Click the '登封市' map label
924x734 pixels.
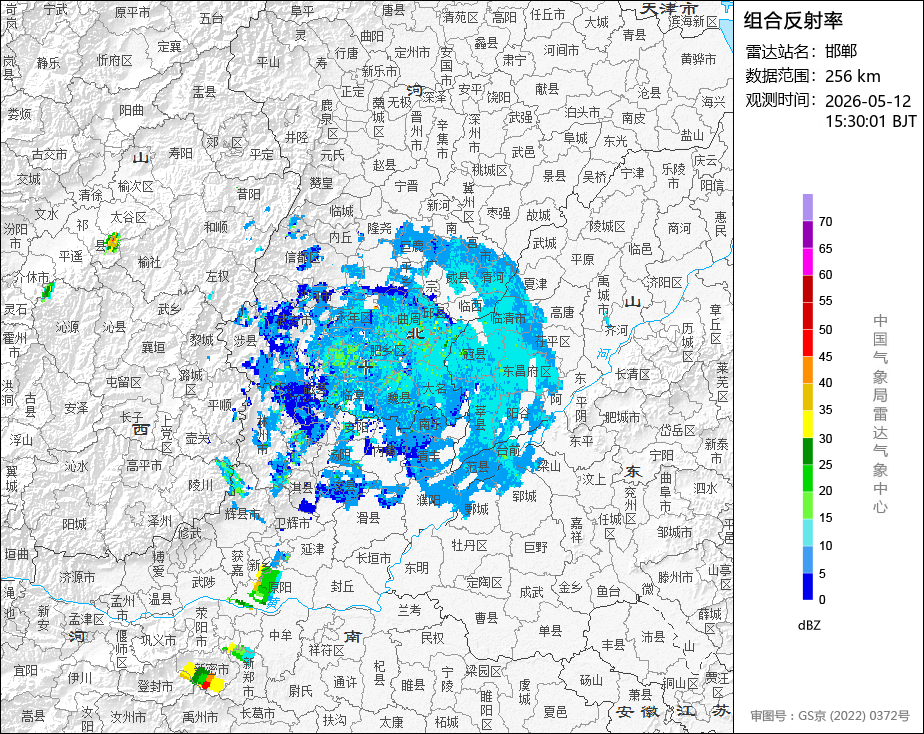(x=156, y=686)
